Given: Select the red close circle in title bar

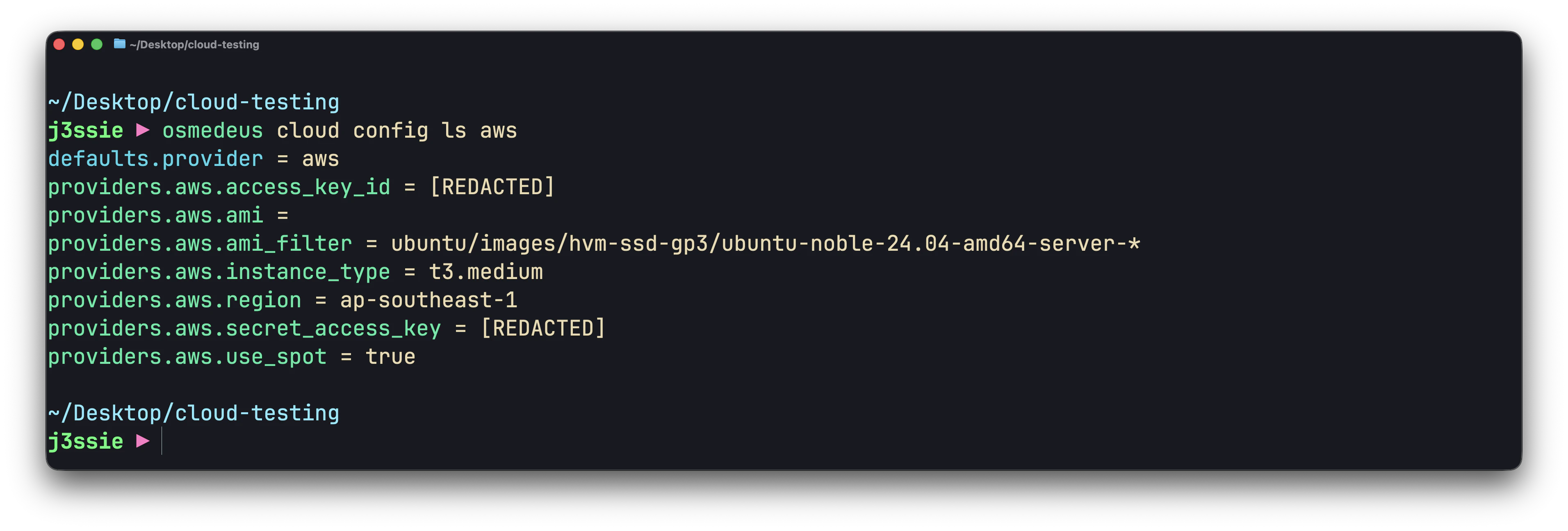Looking at the screenshot, I should coord(59,44).
